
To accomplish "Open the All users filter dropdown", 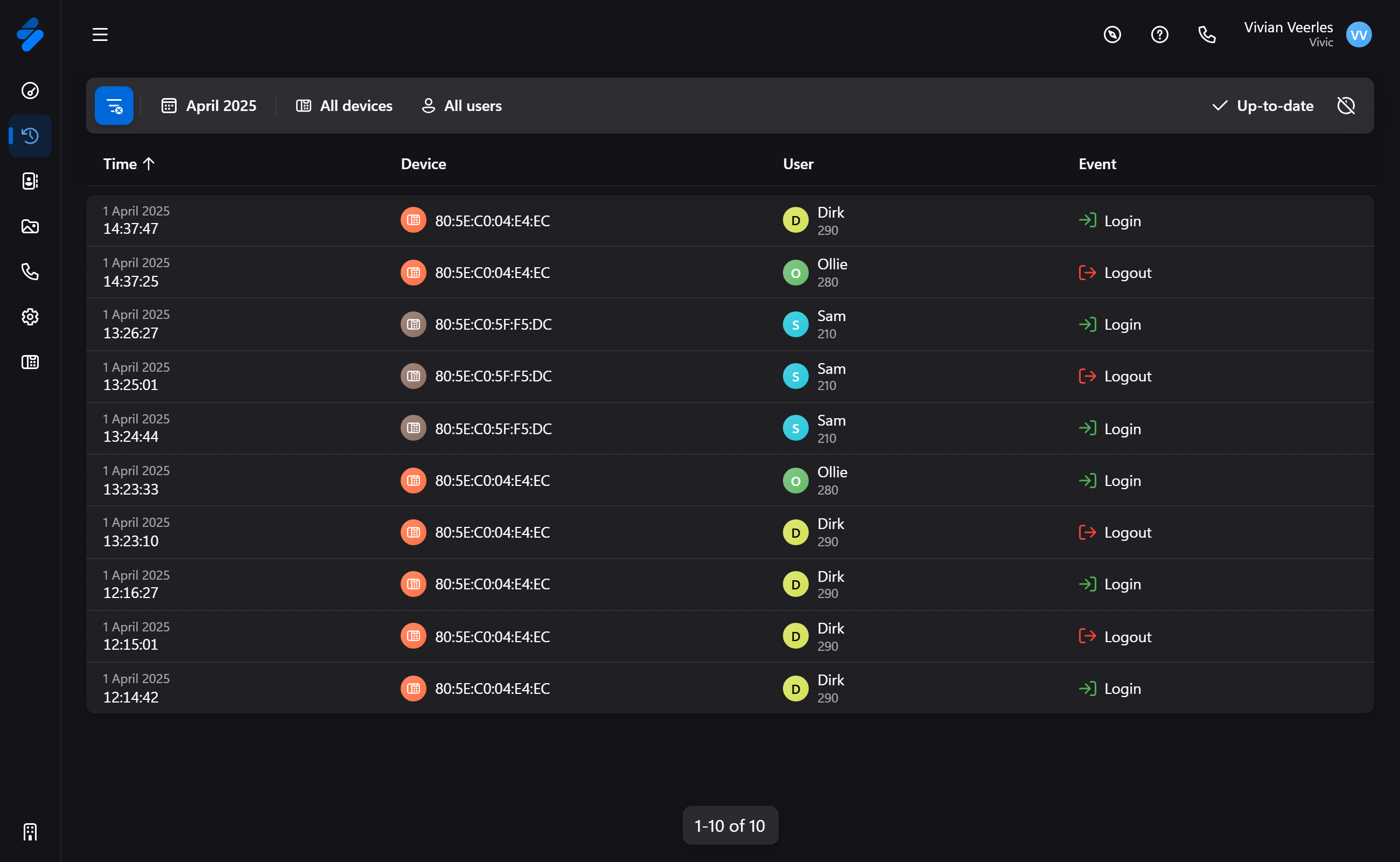I will 461,106.
